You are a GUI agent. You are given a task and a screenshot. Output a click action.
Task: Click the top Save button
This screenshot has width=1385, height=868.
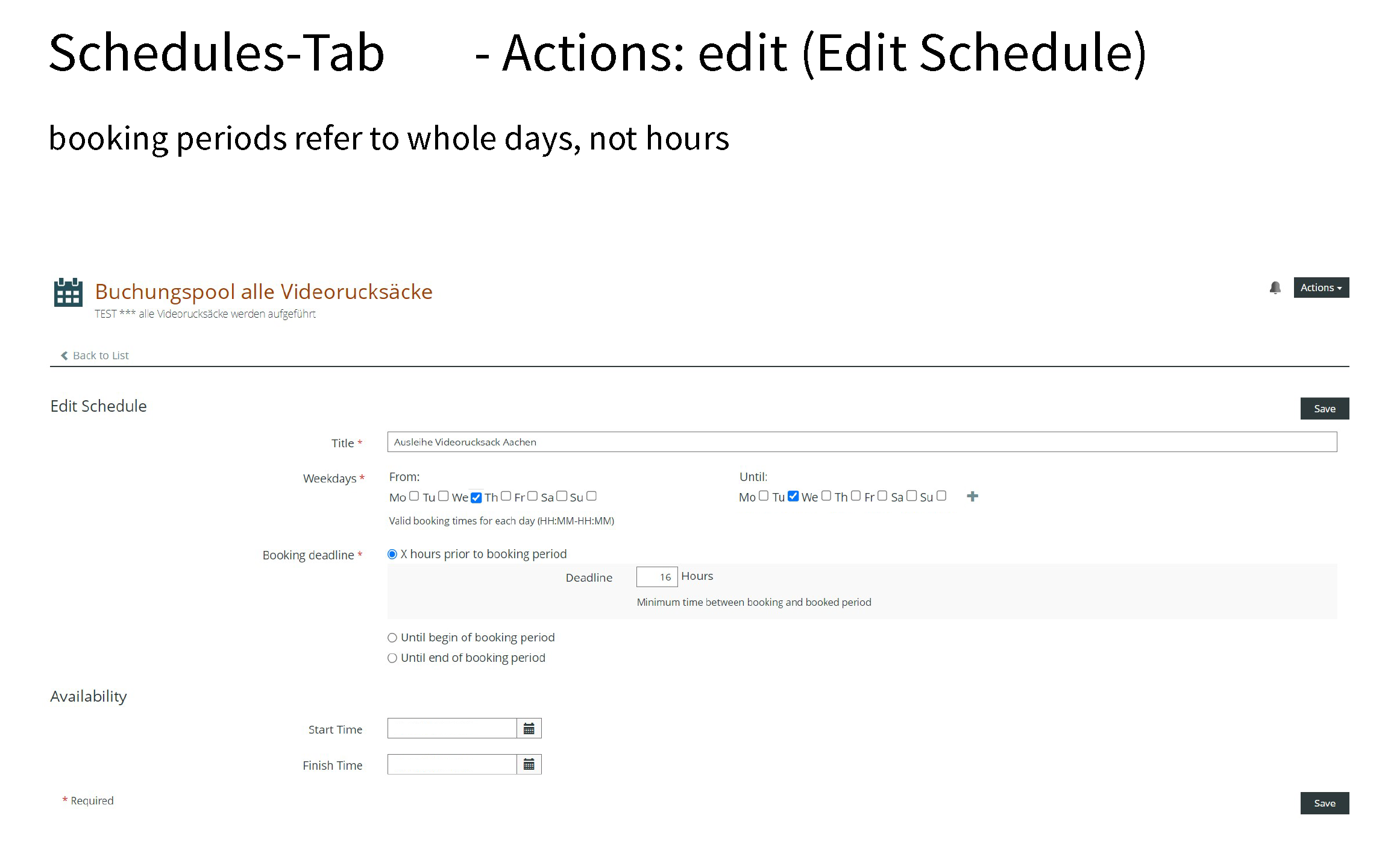[1324, 409]
